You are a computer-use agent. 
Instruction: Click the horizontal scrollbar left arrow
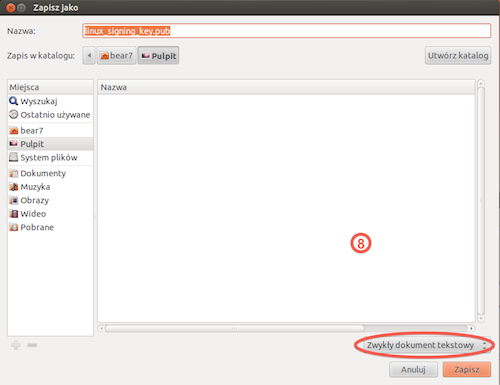[x=101, y=328]
